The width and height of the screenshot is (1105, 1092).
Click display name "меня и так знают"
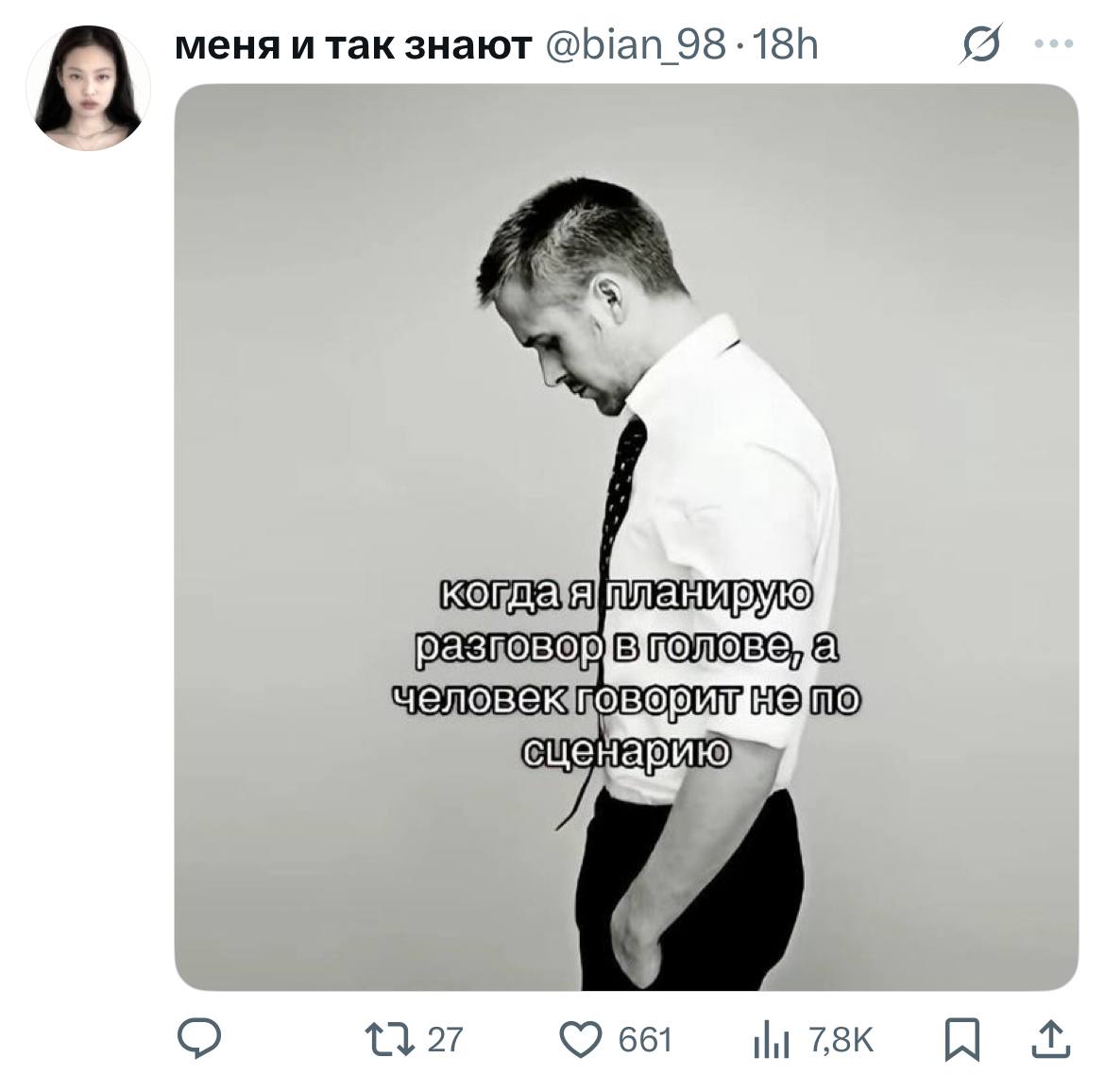[354, 44]
